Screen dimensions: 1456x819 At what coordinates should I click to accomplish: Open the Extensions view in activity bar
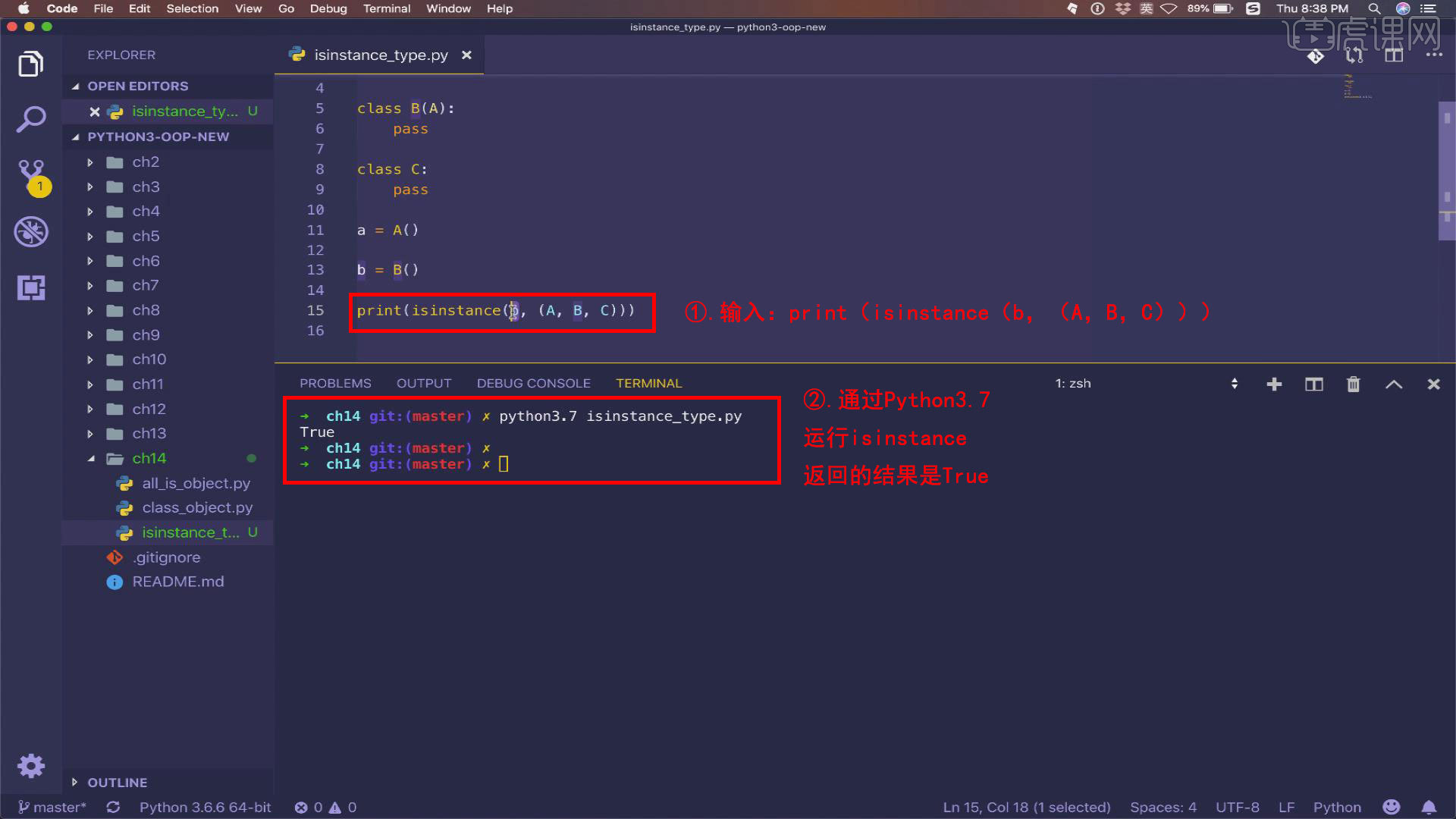click(31, 287)
